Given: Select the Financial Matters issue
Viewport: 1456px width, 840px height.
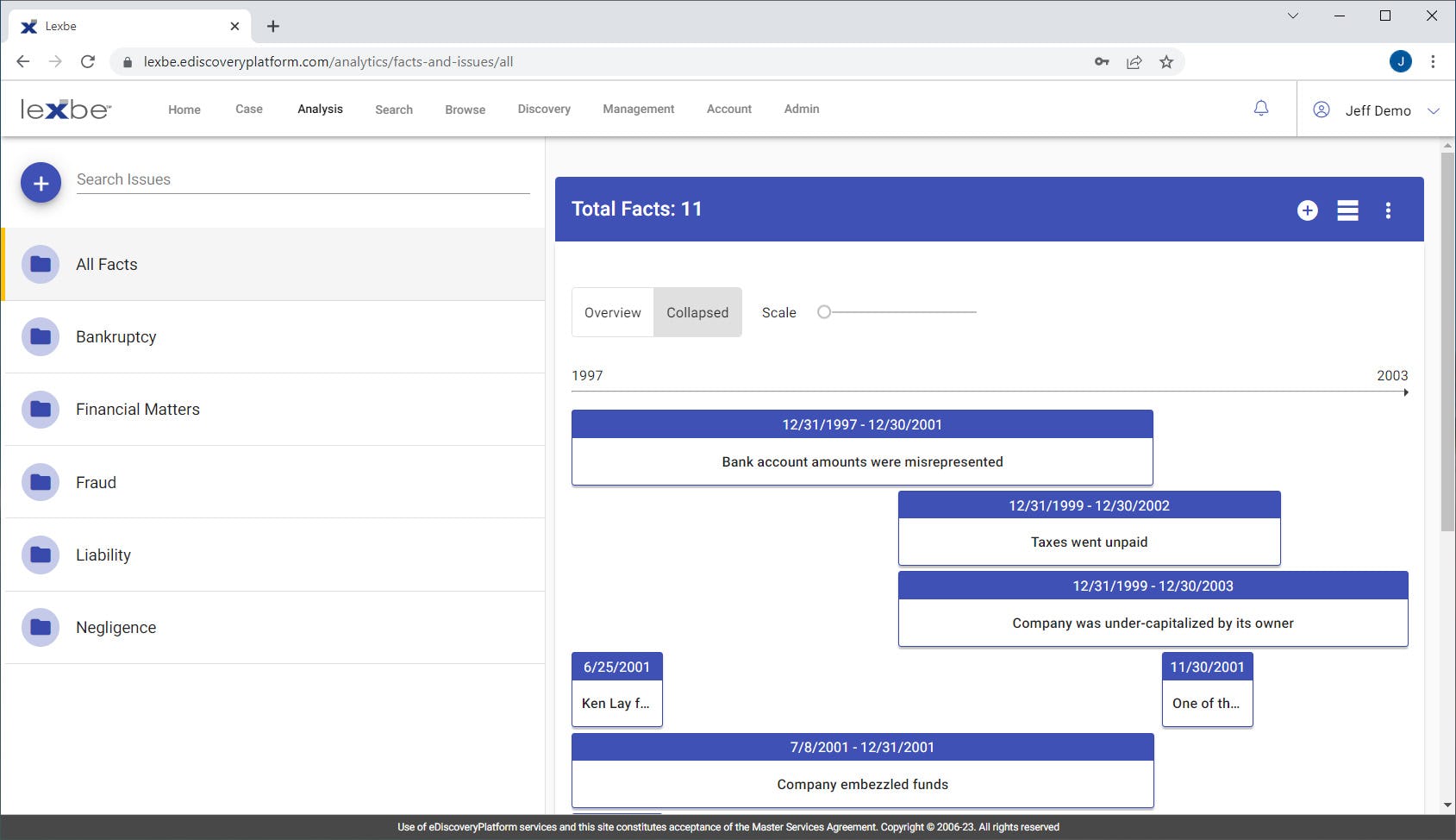Looking at the screenshot, I should coord(137,409).
